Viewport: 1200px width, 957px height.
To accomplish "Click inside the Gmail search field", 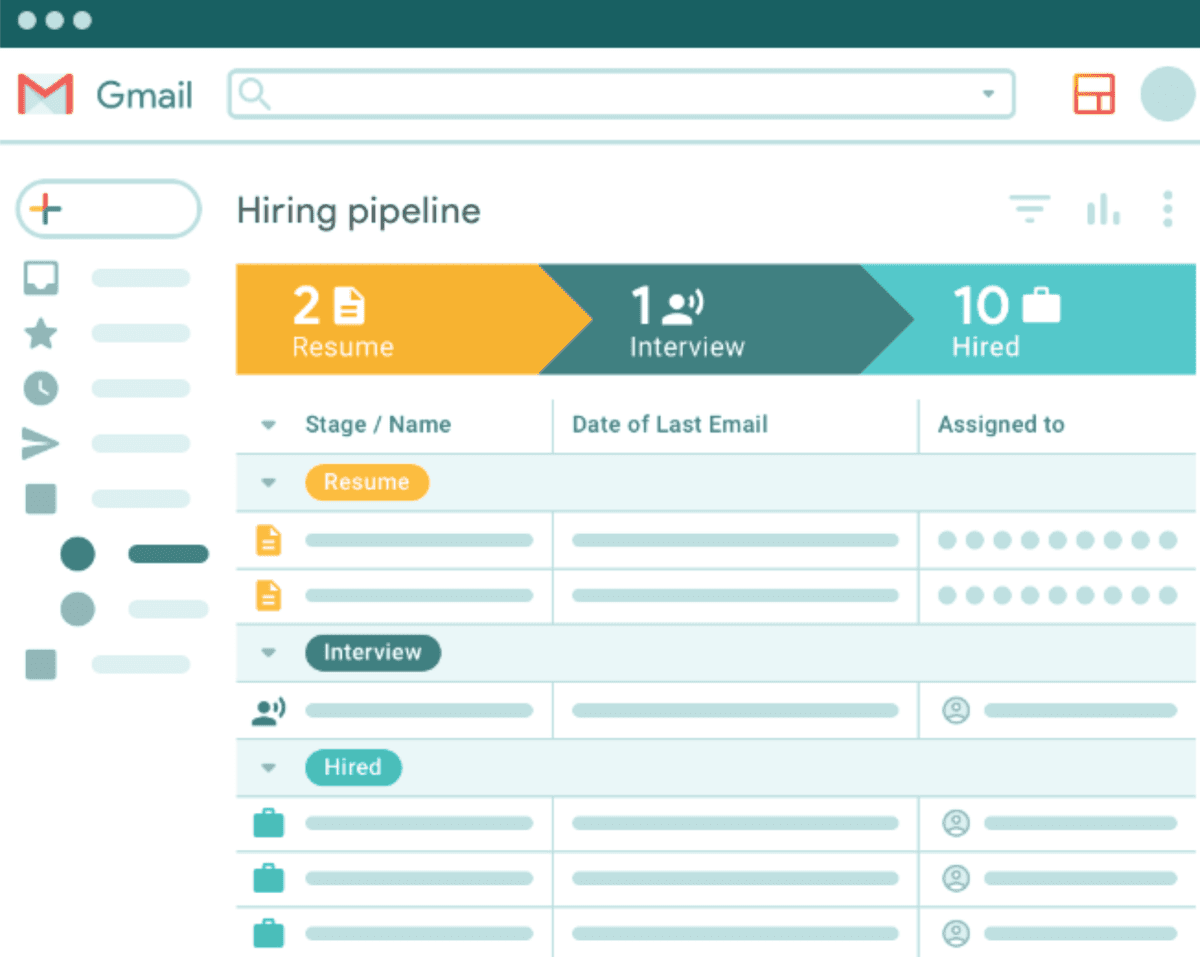I will (620, 94).
